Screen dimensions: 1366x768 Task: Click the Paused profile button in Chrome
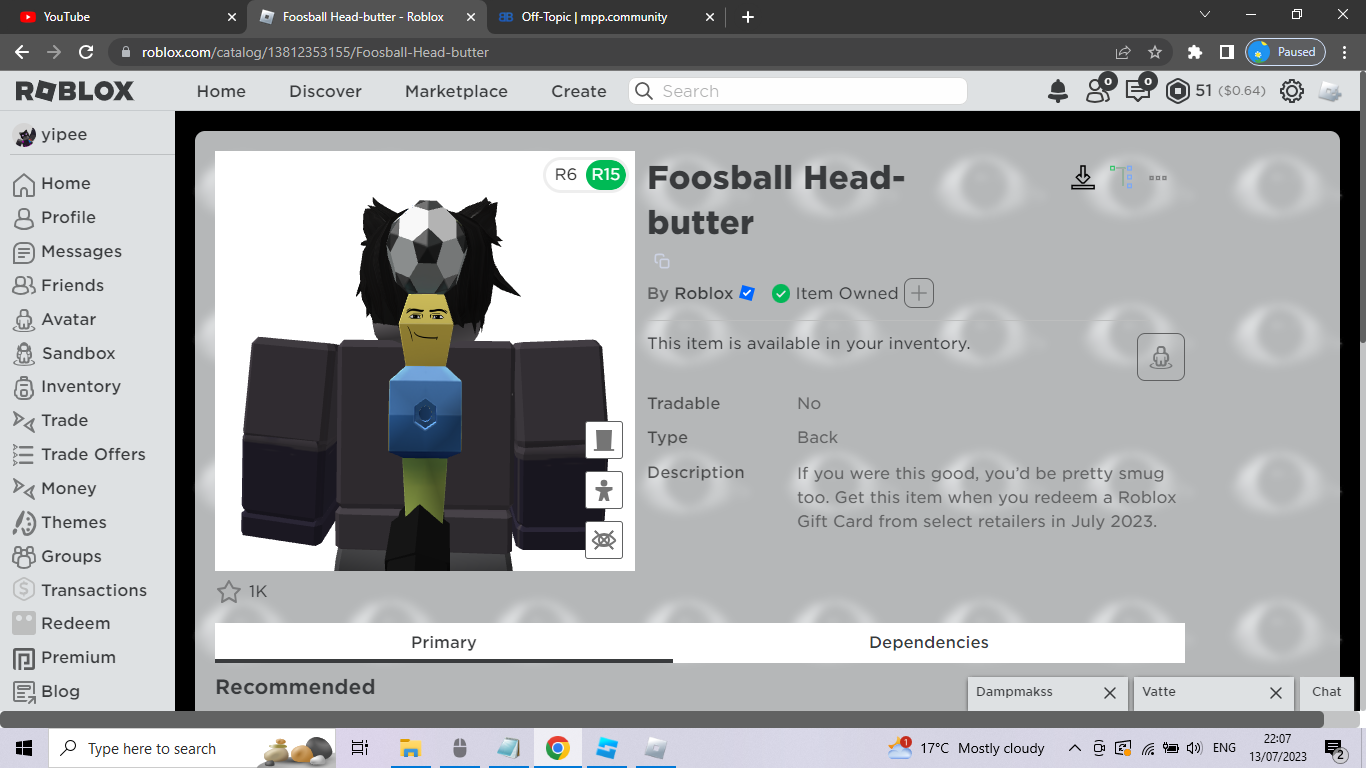[1286, 52]
